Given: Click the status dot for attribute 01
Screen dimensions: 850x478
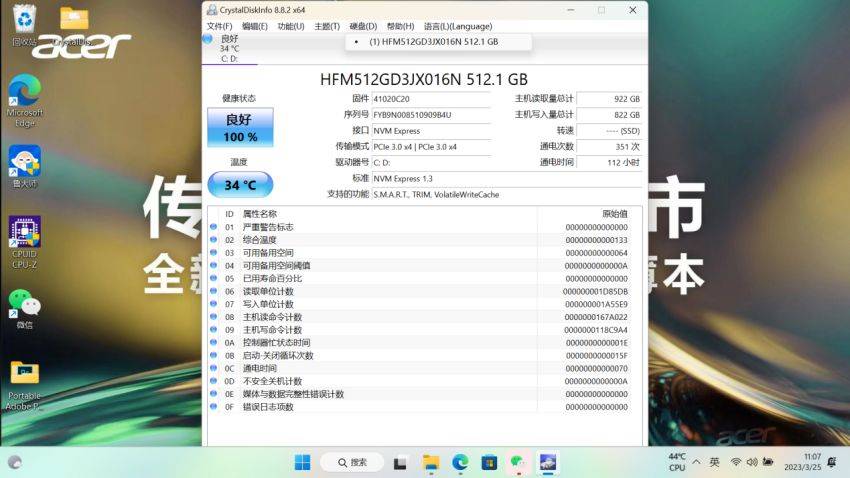Looking at the screenshot, I should (x=214, y=227).
